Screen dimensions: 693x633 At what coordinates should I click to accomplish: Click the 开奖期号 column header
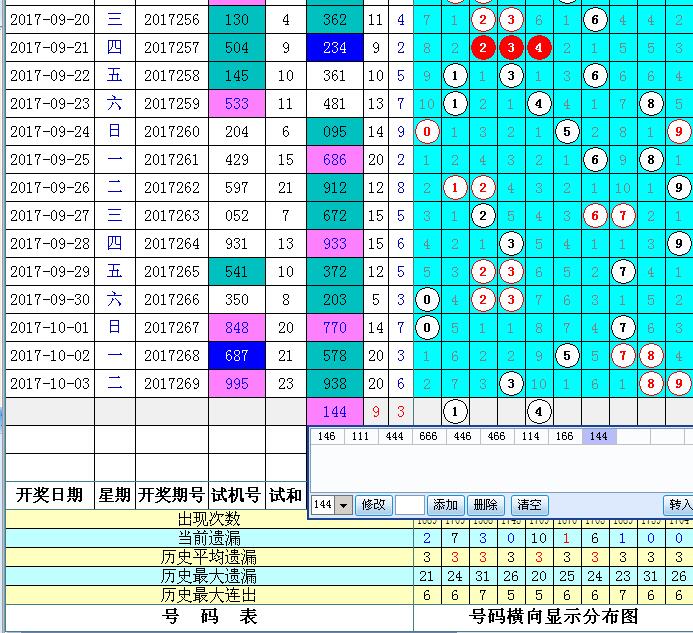tap(171, 494)
